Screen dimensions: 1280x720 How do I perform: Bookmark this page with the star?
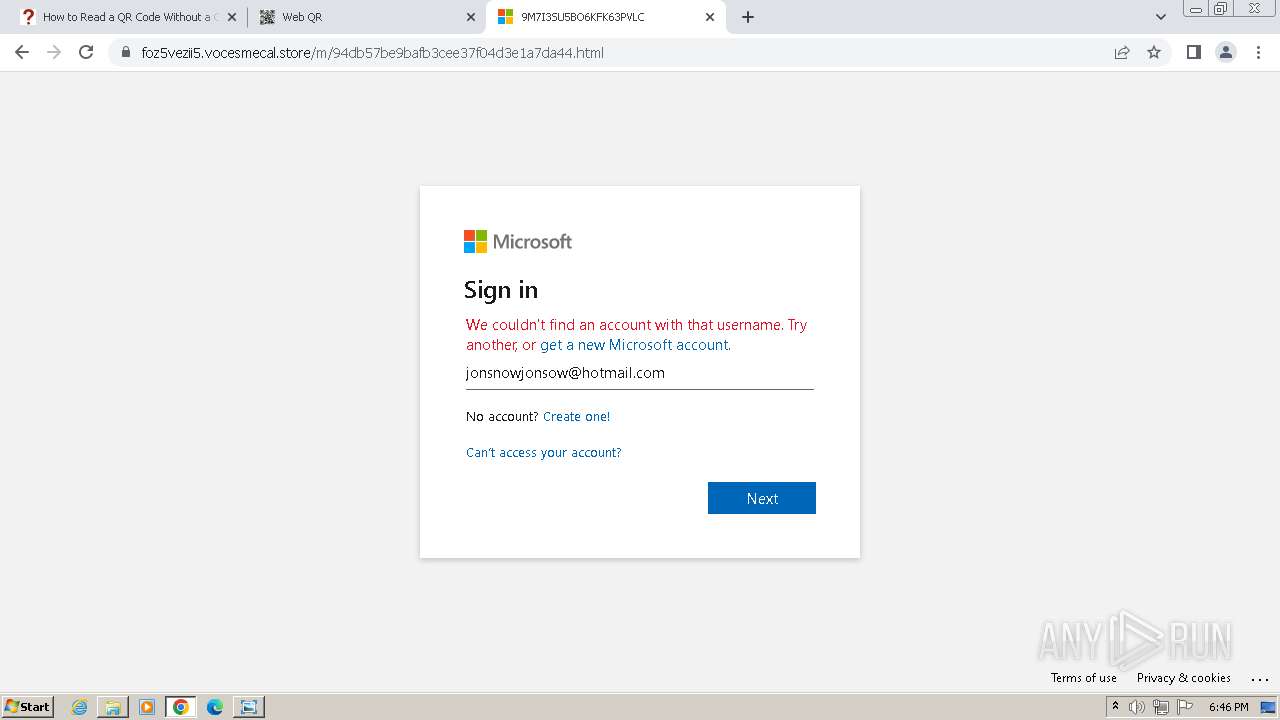[1154, 53]
